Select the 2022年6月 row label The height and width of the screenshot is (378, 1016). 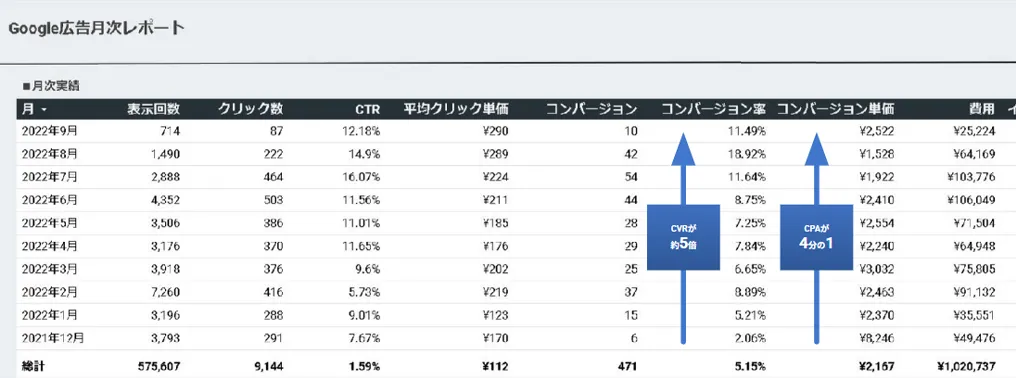[49, 200]
